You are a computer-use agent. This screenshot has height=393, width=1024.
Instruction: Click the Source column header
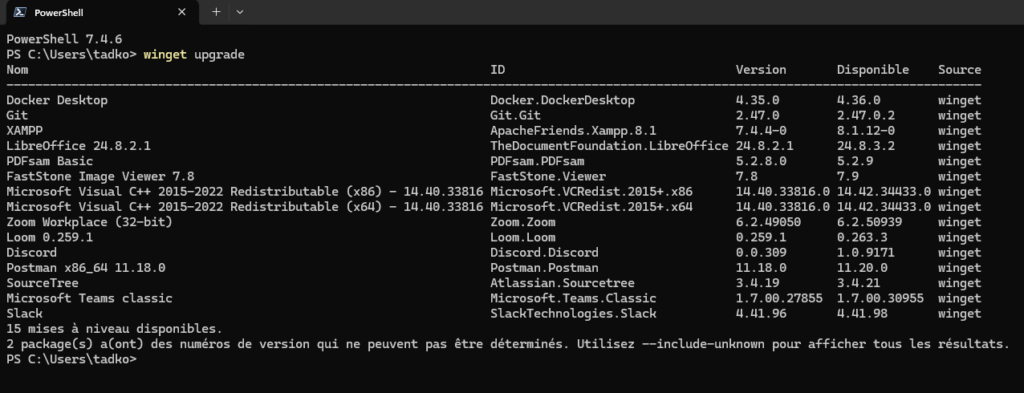pos(959,70)
